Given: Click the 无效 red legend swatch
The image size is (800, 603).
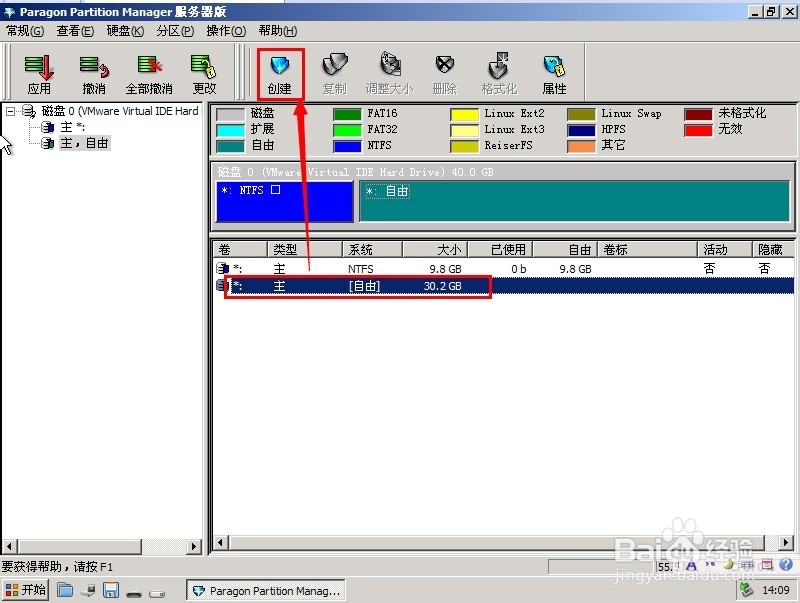Looking at the screenshot, I should click(698, 130).
